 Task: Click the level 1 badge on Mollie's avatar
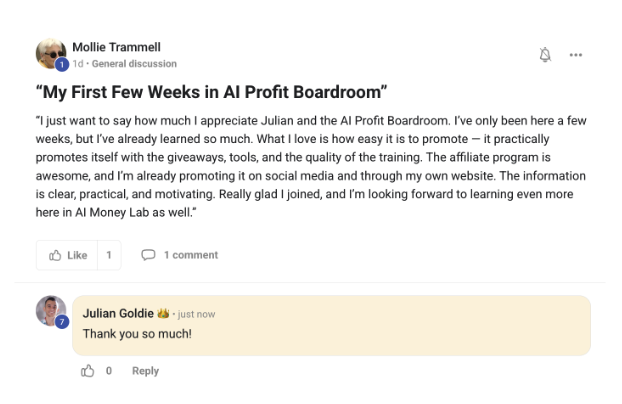(x=62, y=65)
